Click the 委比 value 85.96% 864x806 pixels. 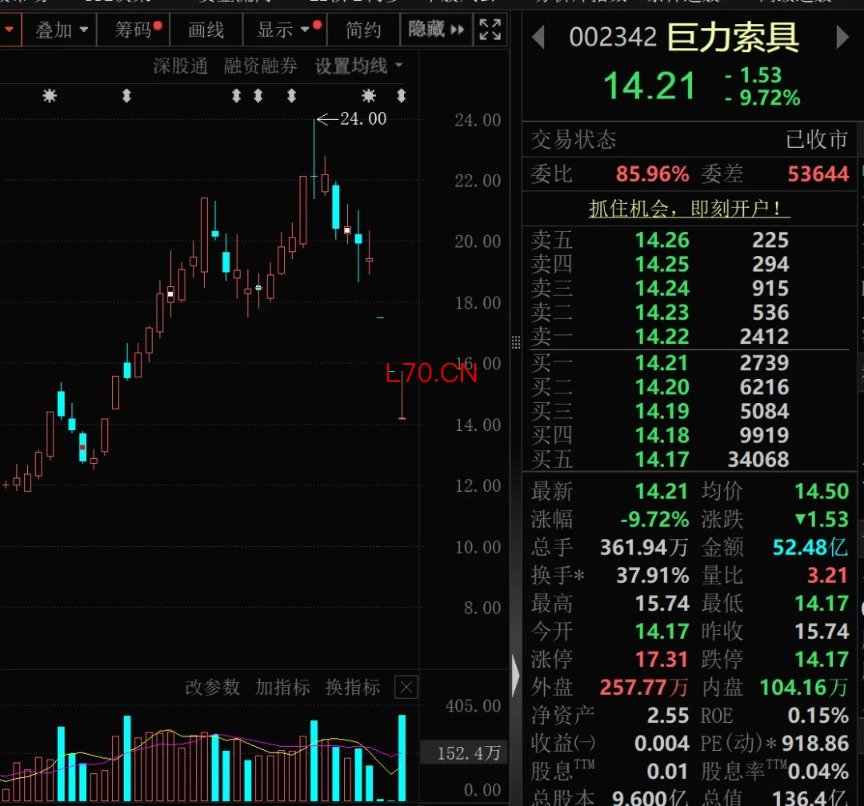(x=652, y=174)
